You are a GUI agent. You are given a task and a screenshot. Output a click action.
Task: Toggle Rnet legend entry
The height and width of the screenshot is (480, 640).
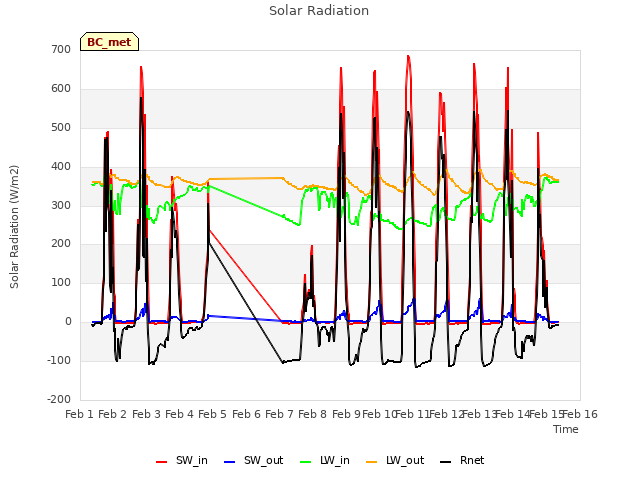click(462, 460)
